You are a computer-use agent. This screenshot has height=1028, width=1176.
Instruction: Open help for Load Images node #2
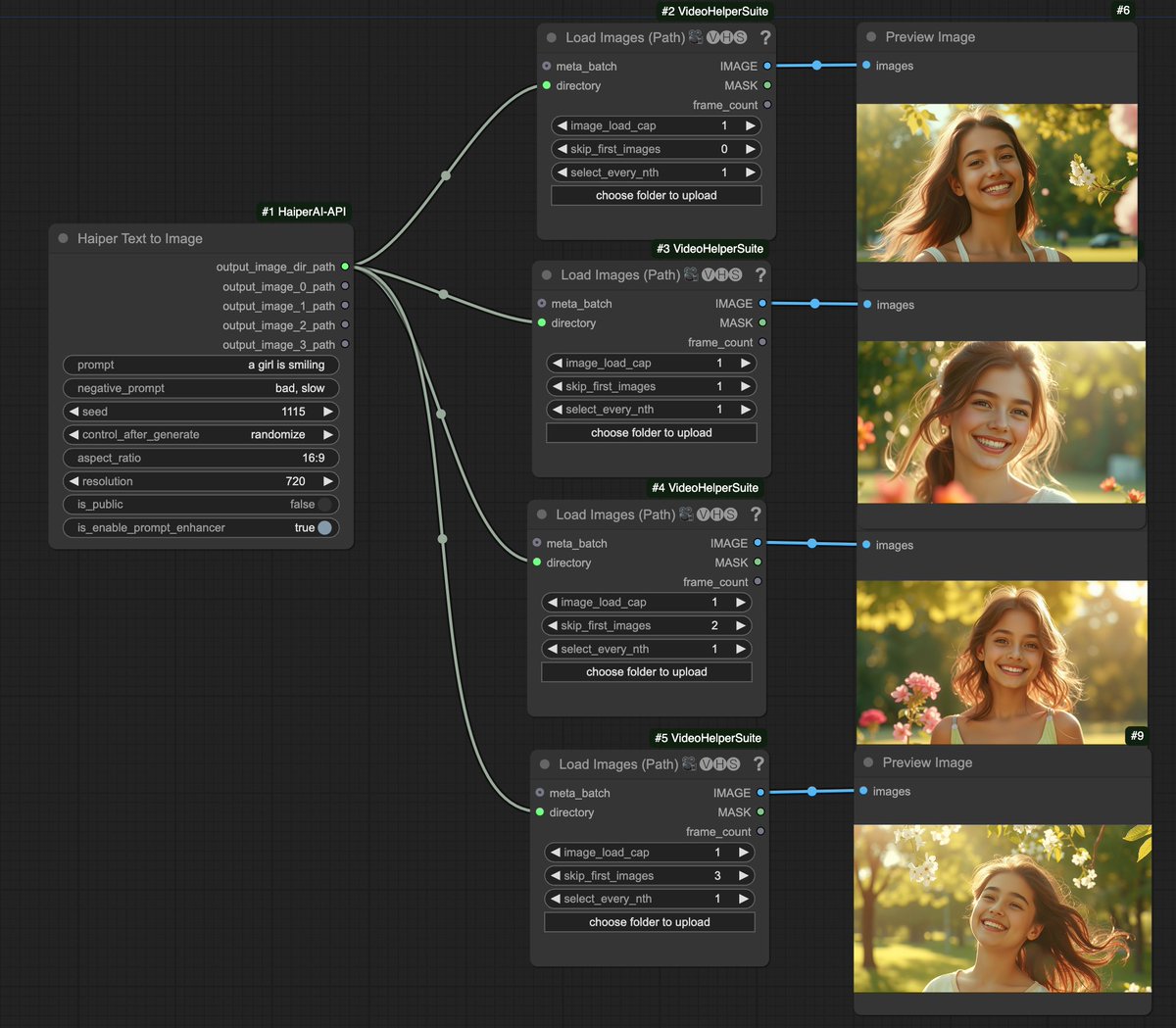[765, 37]
